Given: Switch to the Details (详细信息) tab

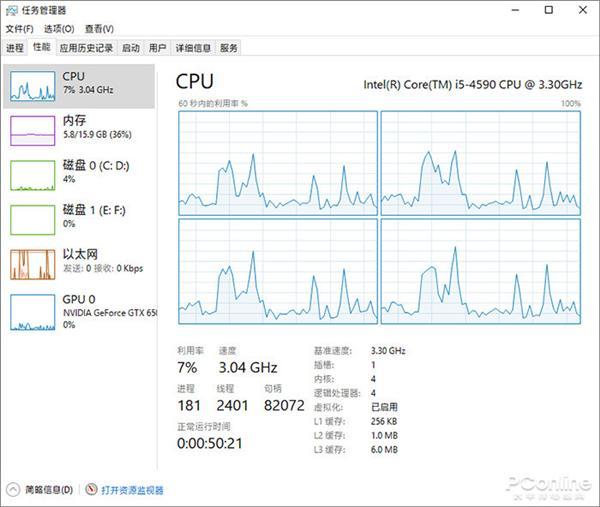Looking at the screenshot, I should pos(193,47).
